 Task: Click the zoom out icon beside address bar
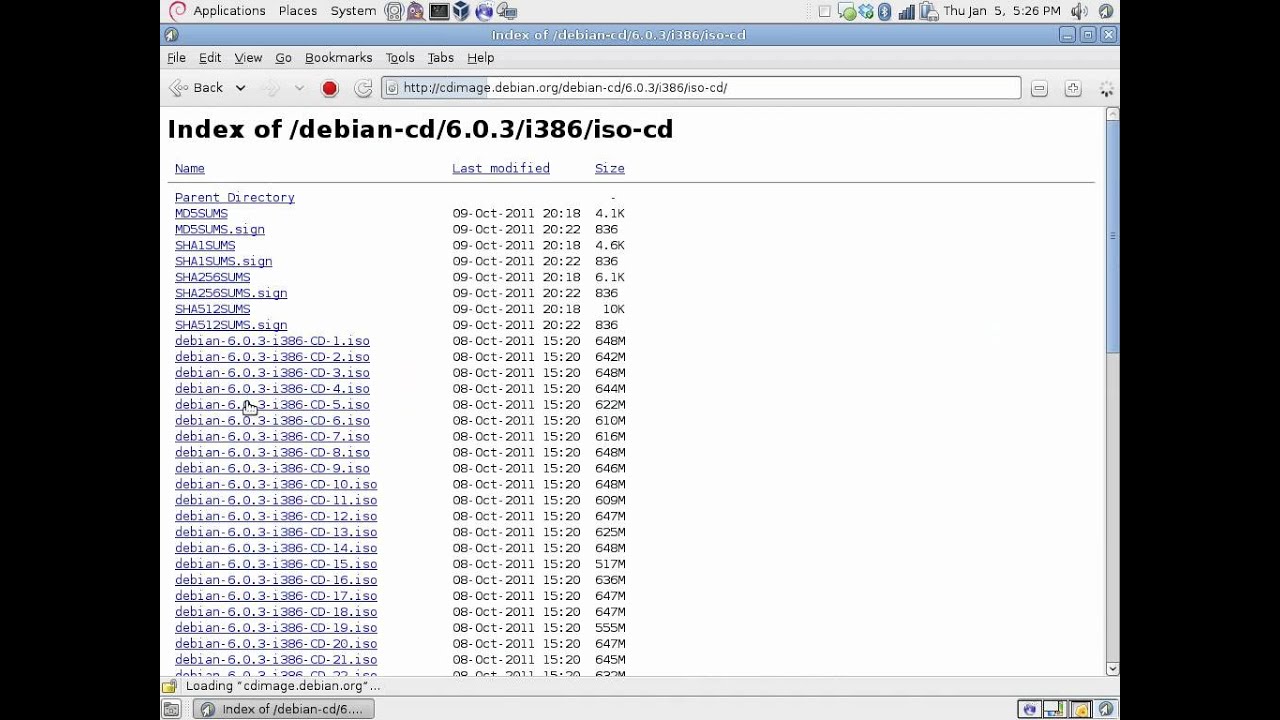point(1039,88)
